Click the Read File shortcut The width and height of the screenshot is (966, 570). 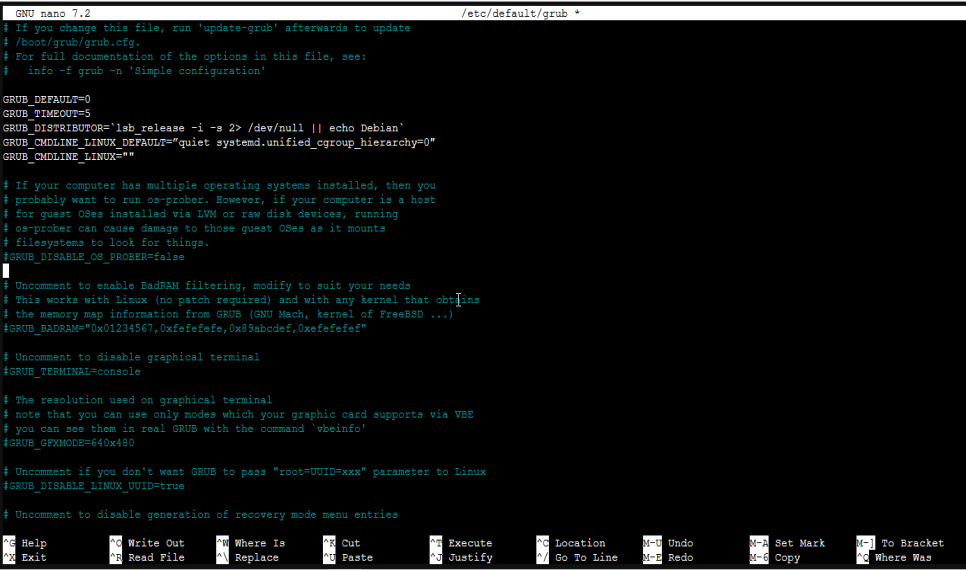[155, 557]
